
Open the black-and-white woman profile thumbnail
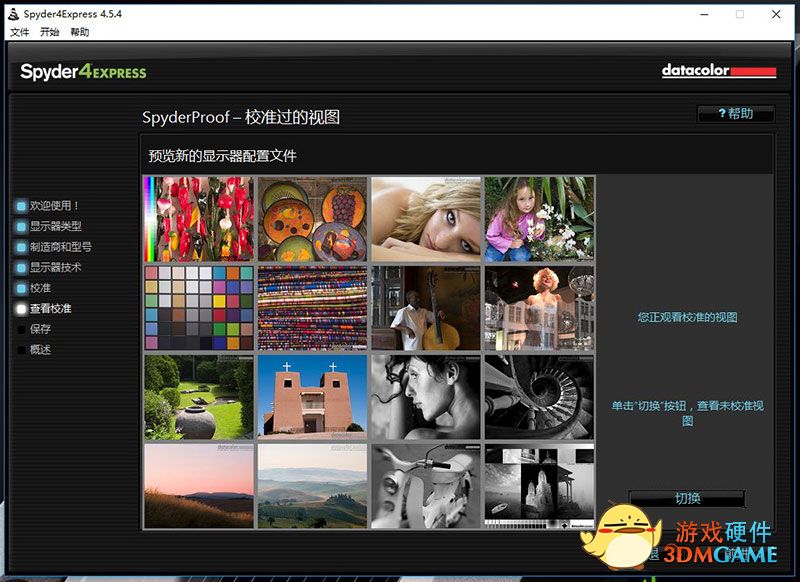point(426,397)
